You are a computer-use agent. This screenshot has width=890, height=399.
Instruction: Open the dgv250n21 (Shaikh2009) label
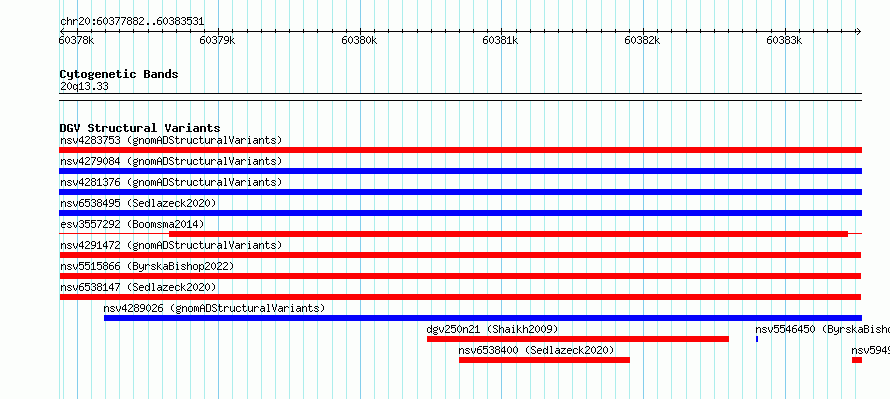(492, 329)
